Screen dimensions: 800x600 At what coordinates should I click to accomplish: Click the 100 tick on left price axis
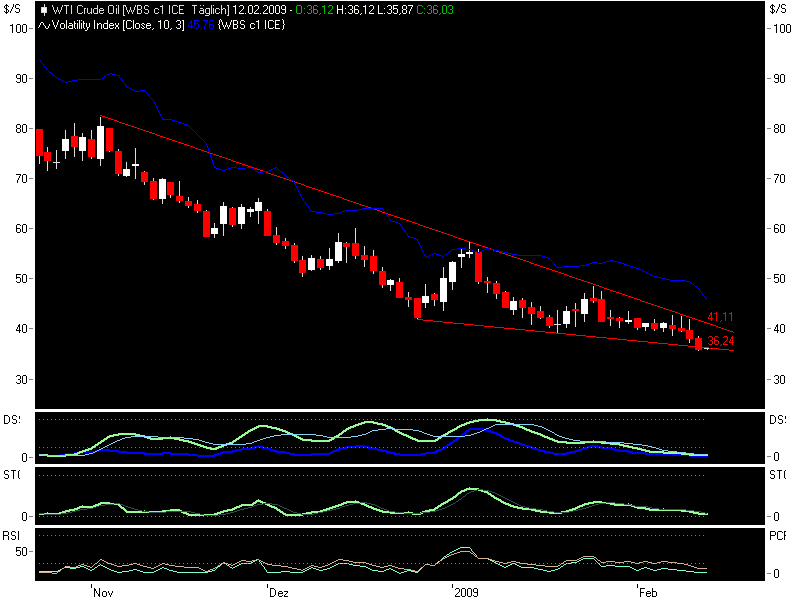pyautogui.click(x=18, y=29)
